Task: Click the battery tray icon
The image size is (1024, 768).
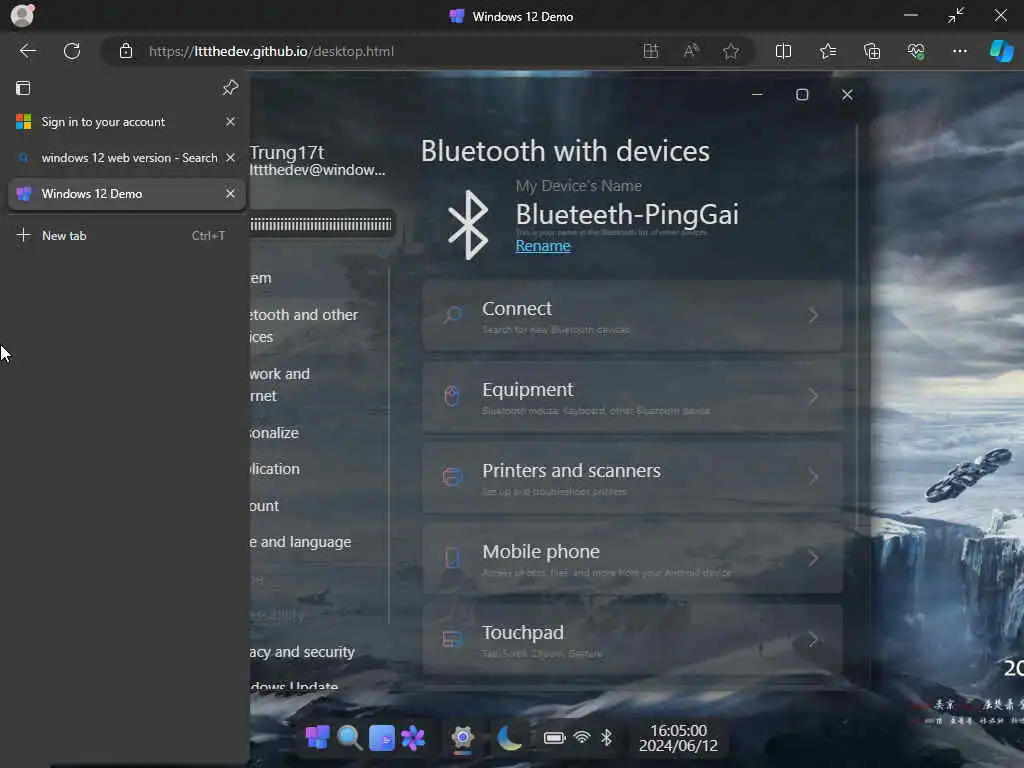Action: 554,738
